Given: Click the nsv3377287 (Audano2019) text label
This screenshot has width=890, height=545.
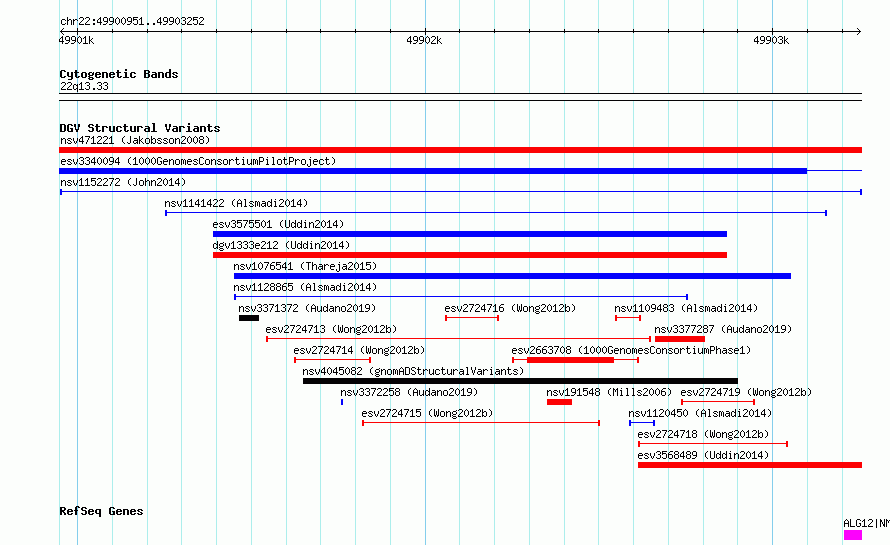Looking at the screenshot, I should point(723,329).
